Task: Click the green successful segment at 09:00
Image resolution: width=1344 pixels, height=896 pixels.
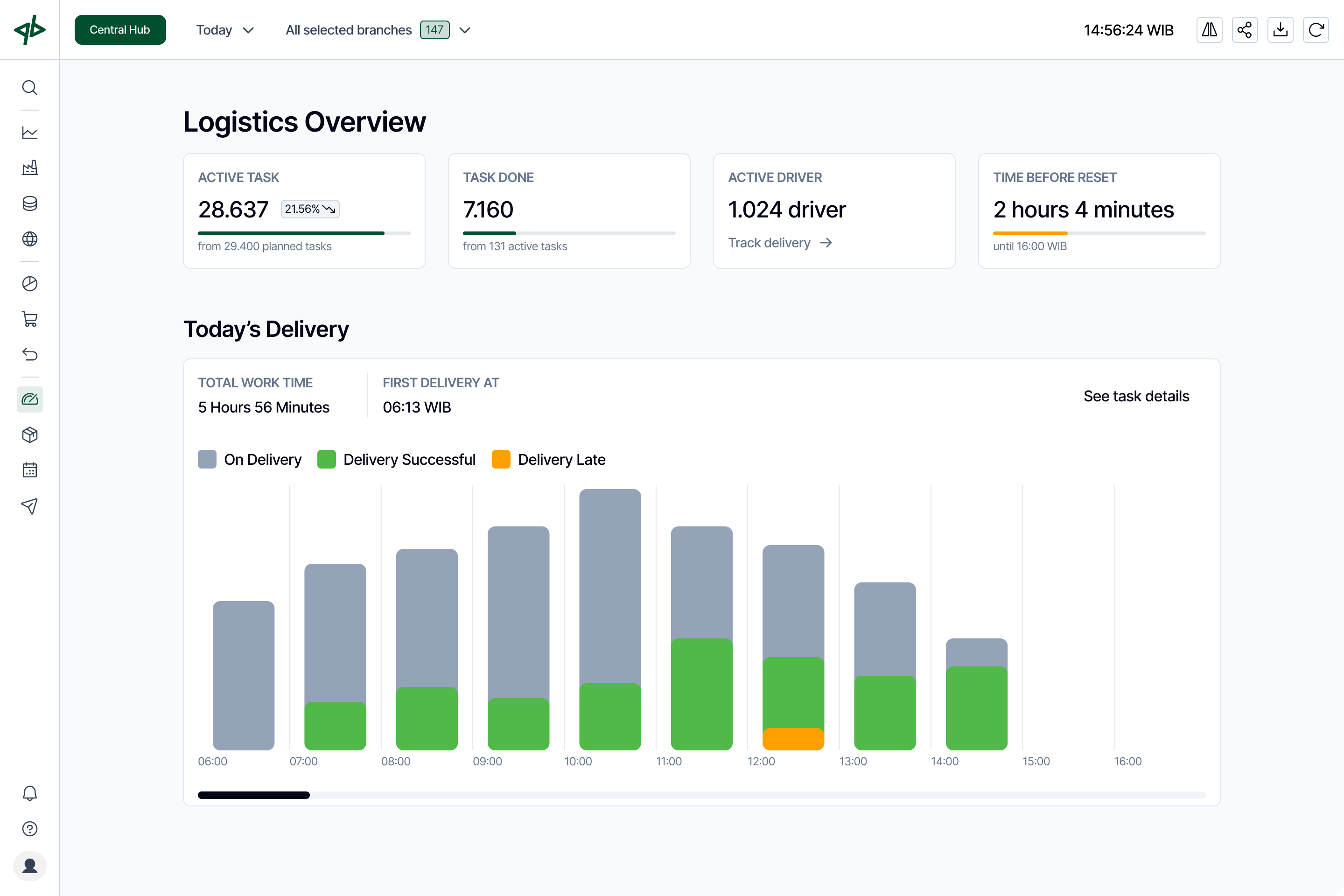Action: (518, 725)
